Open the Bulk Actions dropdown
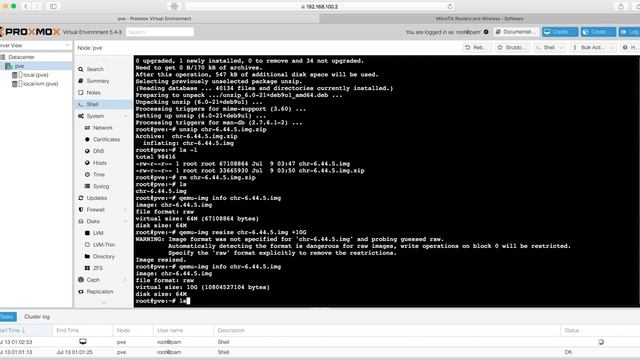 [x=593, y=48]
